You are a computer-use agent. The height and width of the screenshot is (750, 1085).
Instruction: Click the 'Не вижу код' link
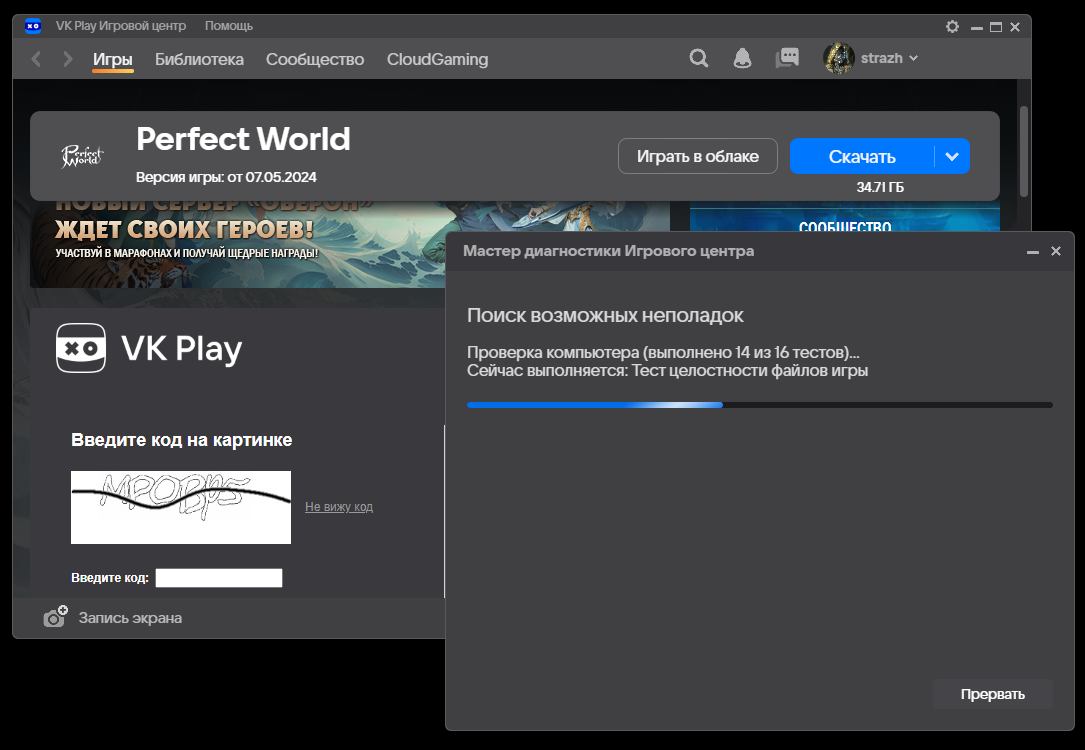(339, 507)
